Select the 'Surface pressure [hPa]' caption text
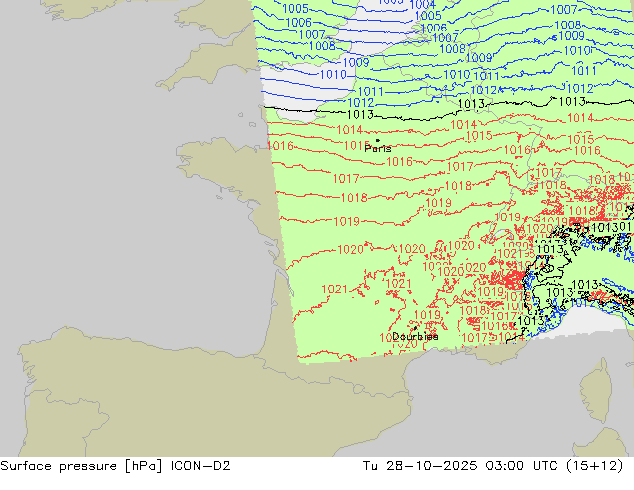Viewport: 634px width, 490px height. 81,466
